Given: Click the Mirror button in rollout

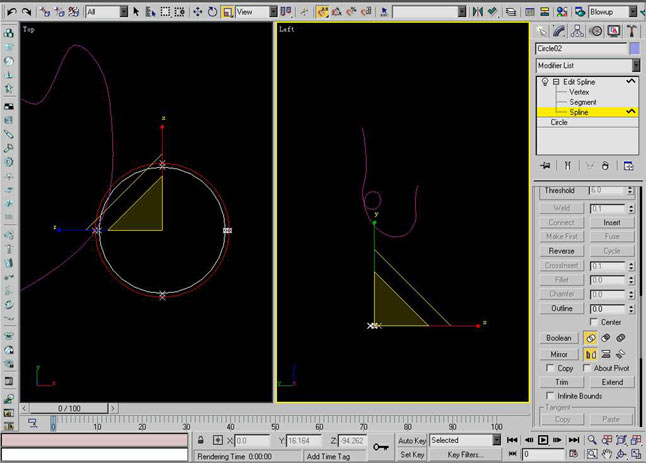Looking at the screenshot, I should click(558, 354).
